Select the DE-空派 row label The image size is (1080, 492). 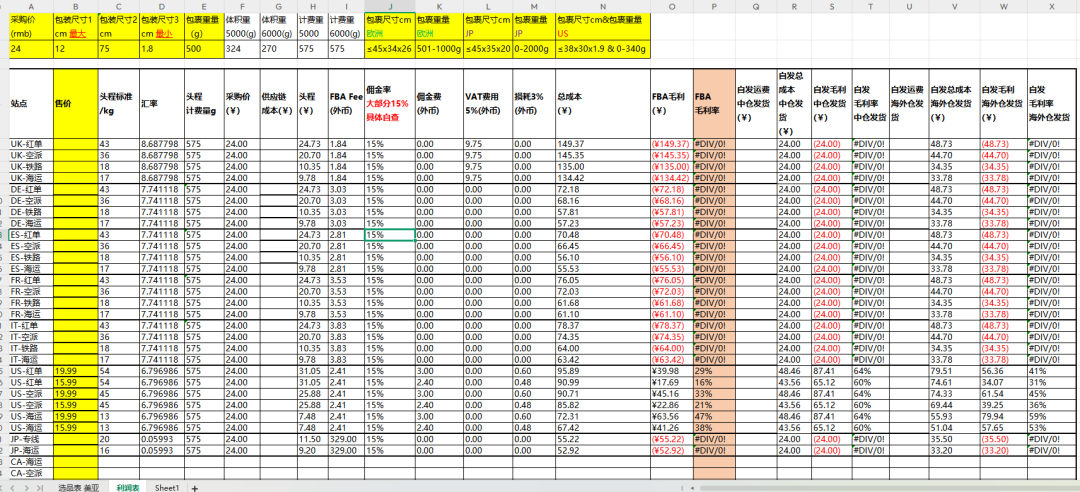click(x=31, y=201)
